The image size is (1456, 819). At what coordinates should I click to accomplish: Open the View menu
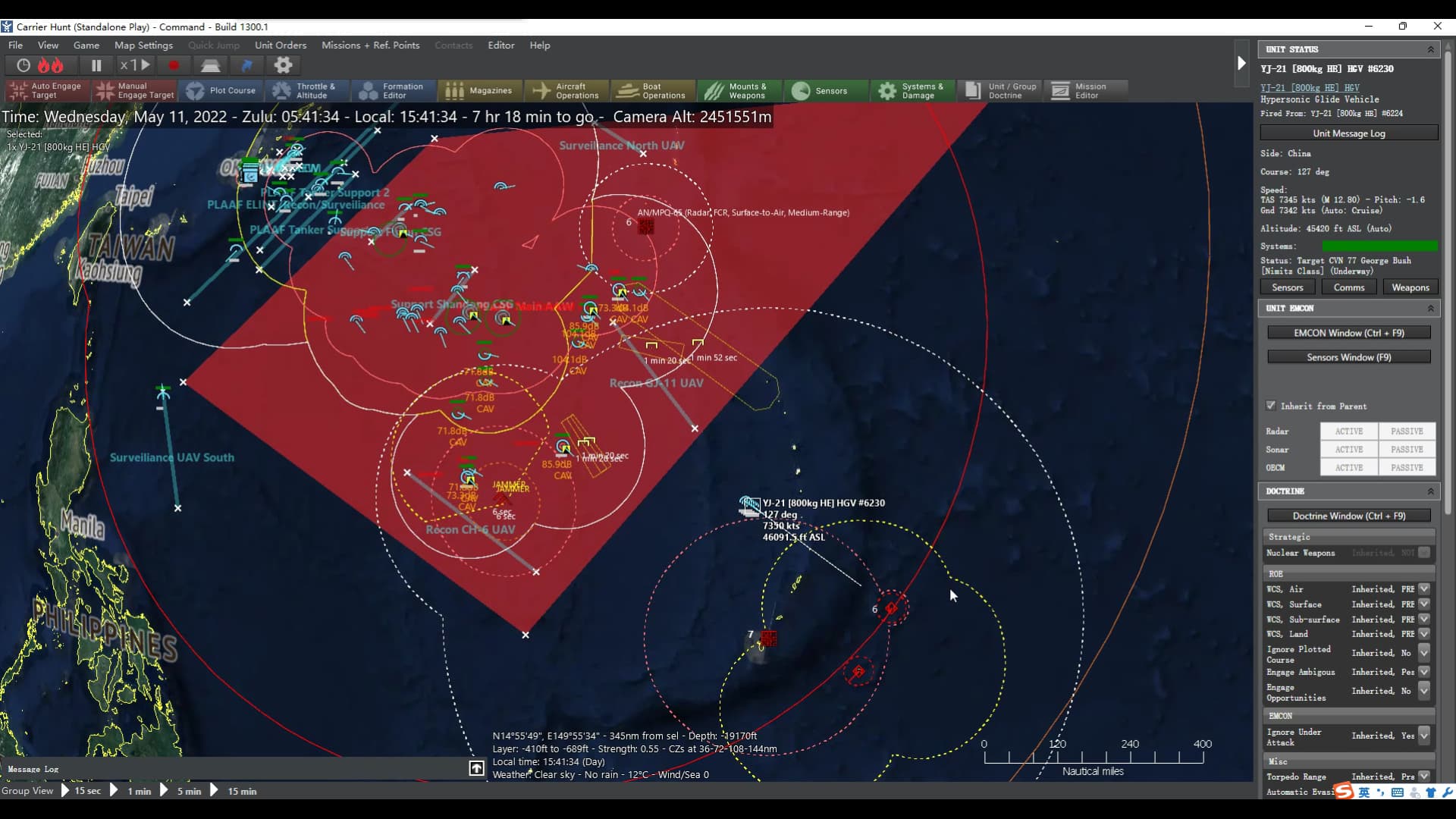pos(48,45)
